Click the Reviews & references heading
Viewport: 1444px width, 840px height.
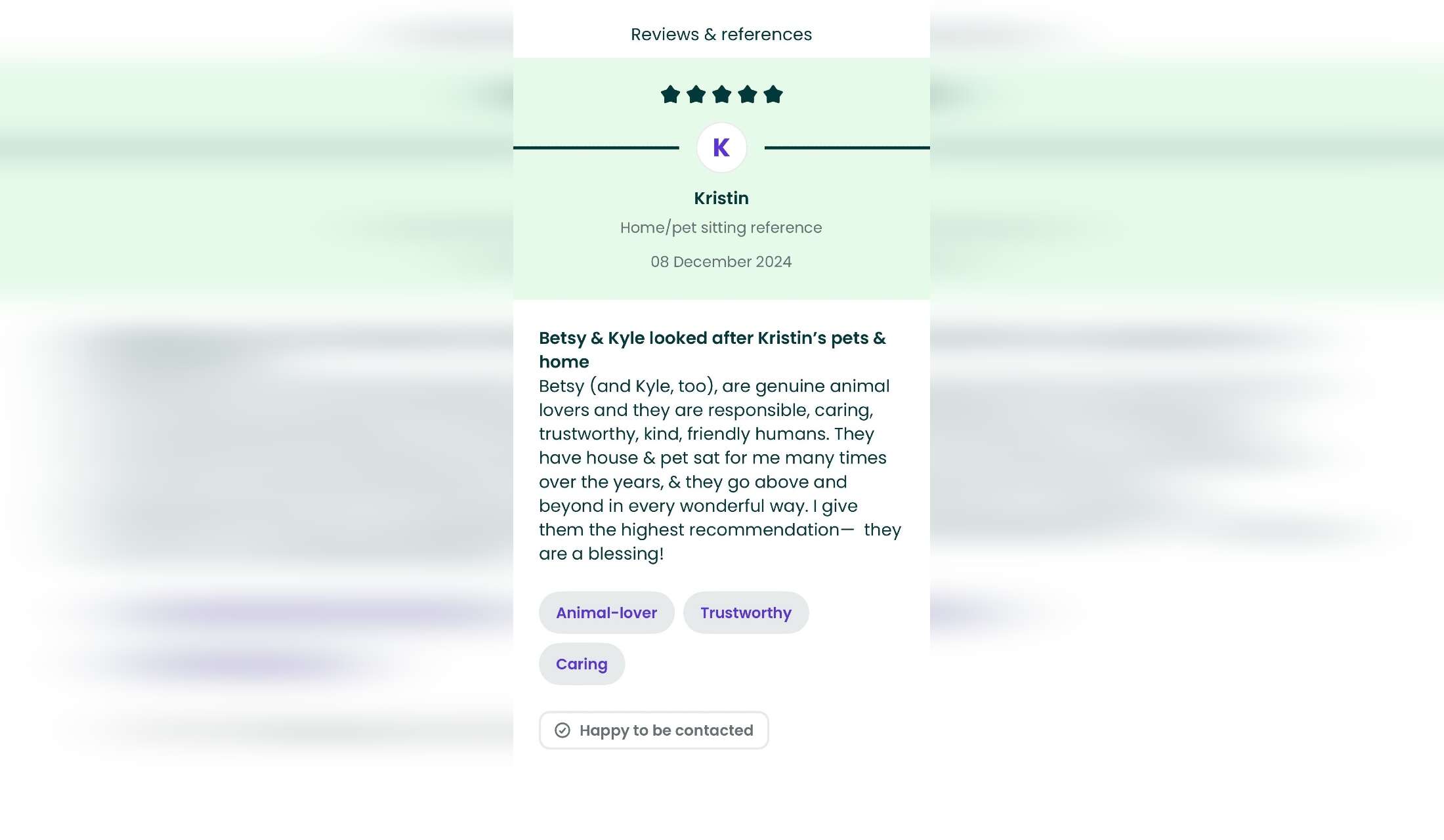(x=721, y=34)
